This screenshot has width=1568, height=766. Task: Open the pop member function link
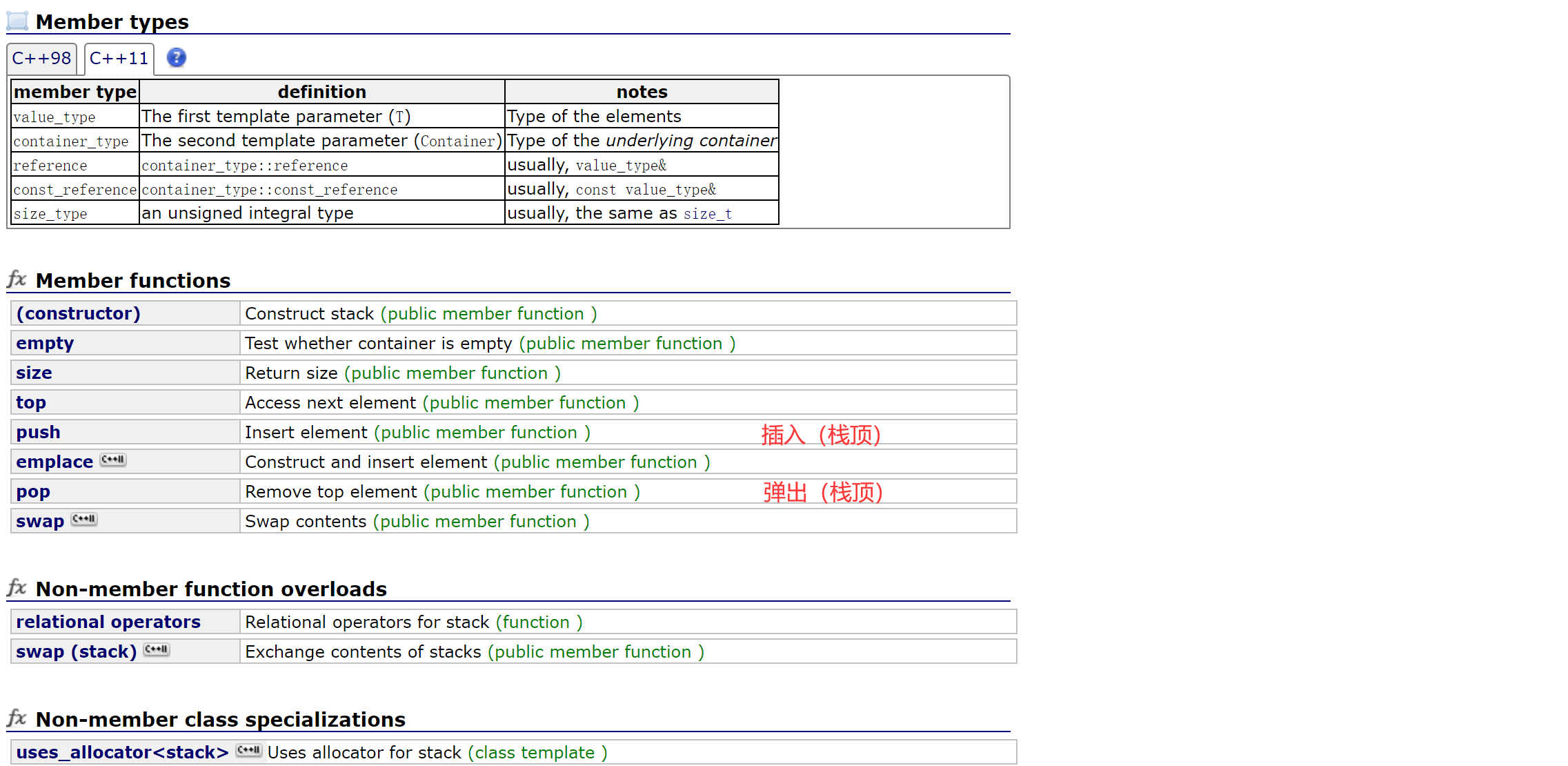[x=33, y=491]
